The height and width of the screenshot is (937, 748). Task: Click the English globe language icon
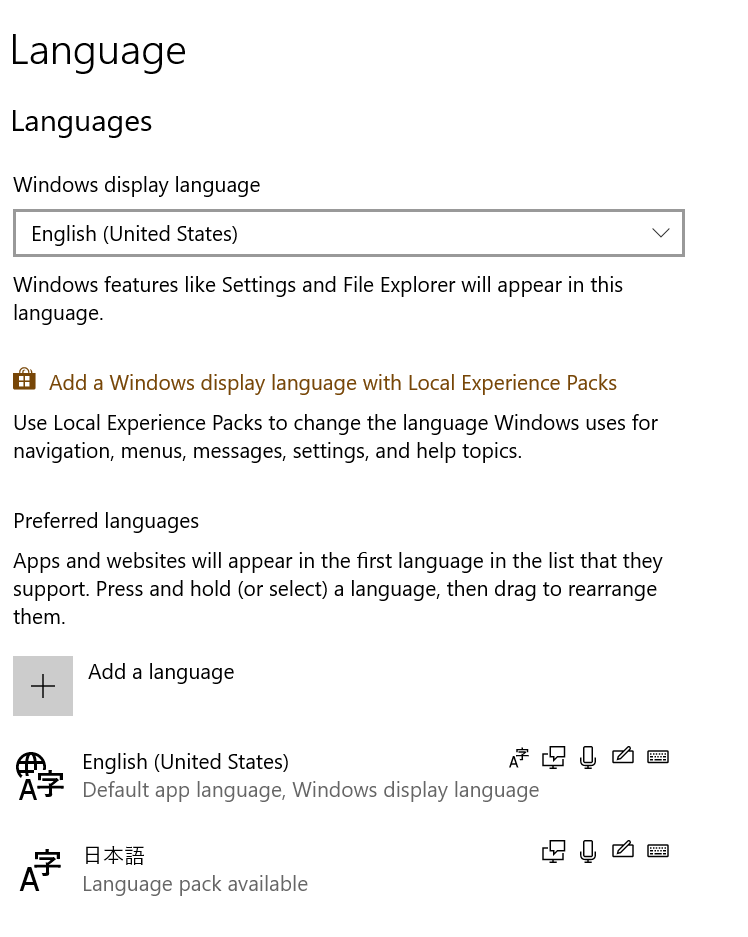(x=39, y=776)
